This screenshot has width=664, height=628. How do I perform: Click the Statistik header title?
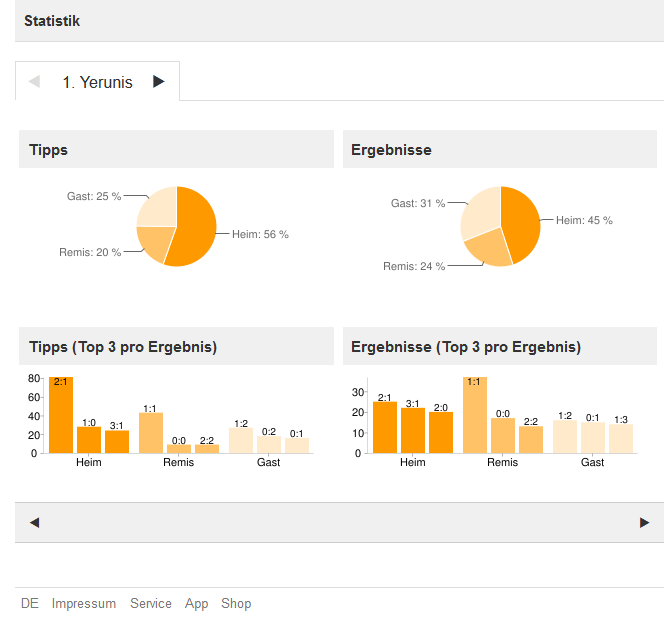pyautogui.click(x=52, y=21)
